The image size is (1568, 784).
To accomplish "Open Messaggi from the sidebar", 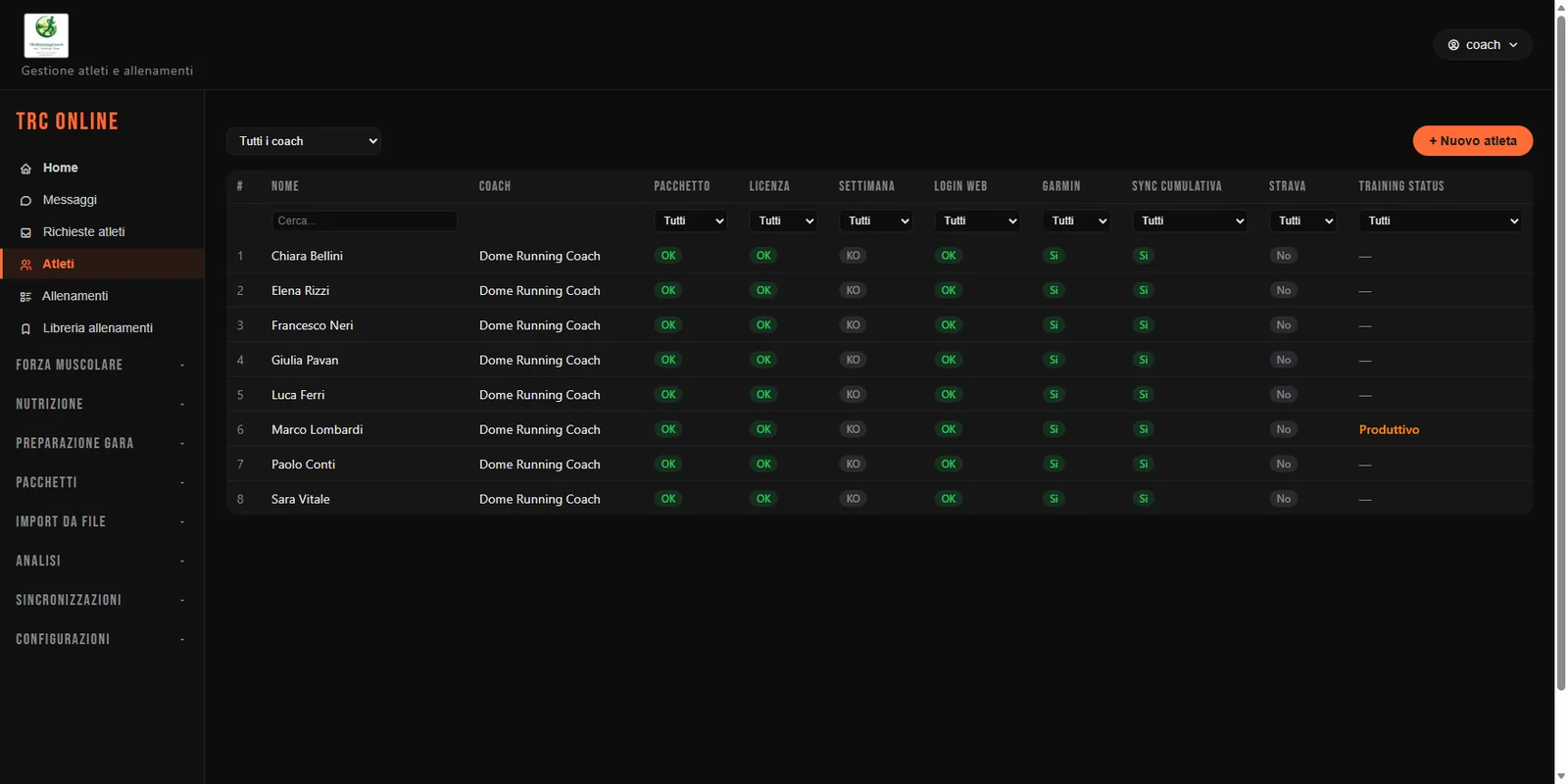I will (x=102, y=200).
